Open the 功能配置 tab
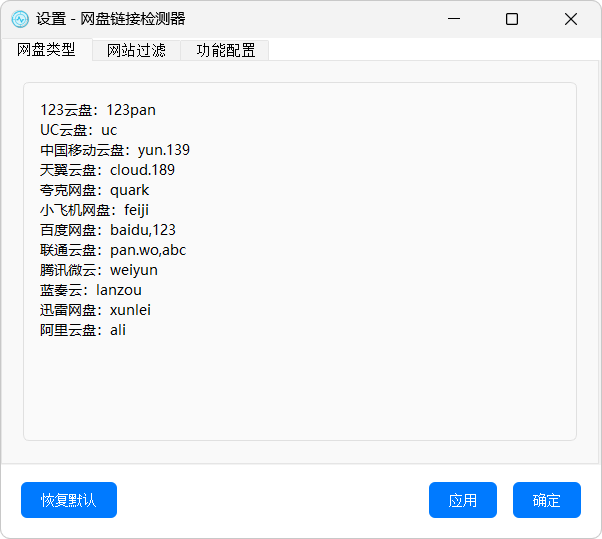Screen dimensions: 602x539 click(226, 50)
